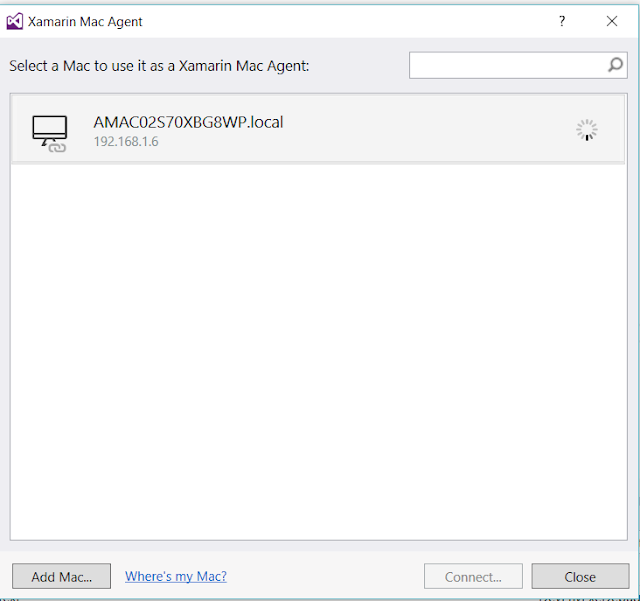Click the Add Mac... button

pos(62,577)
